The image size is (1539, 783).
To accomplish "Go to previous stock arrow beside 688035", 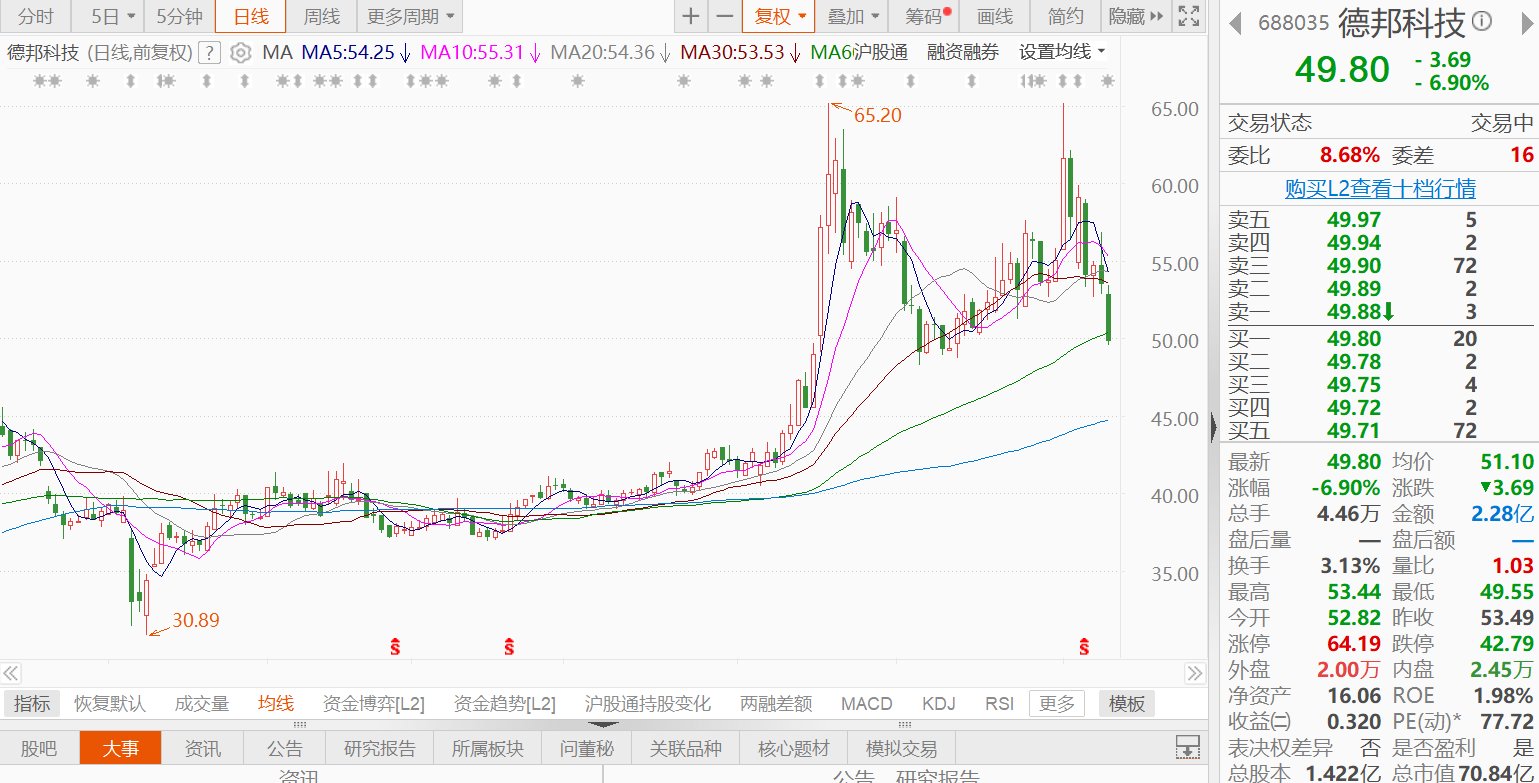I will [1235, 23].
